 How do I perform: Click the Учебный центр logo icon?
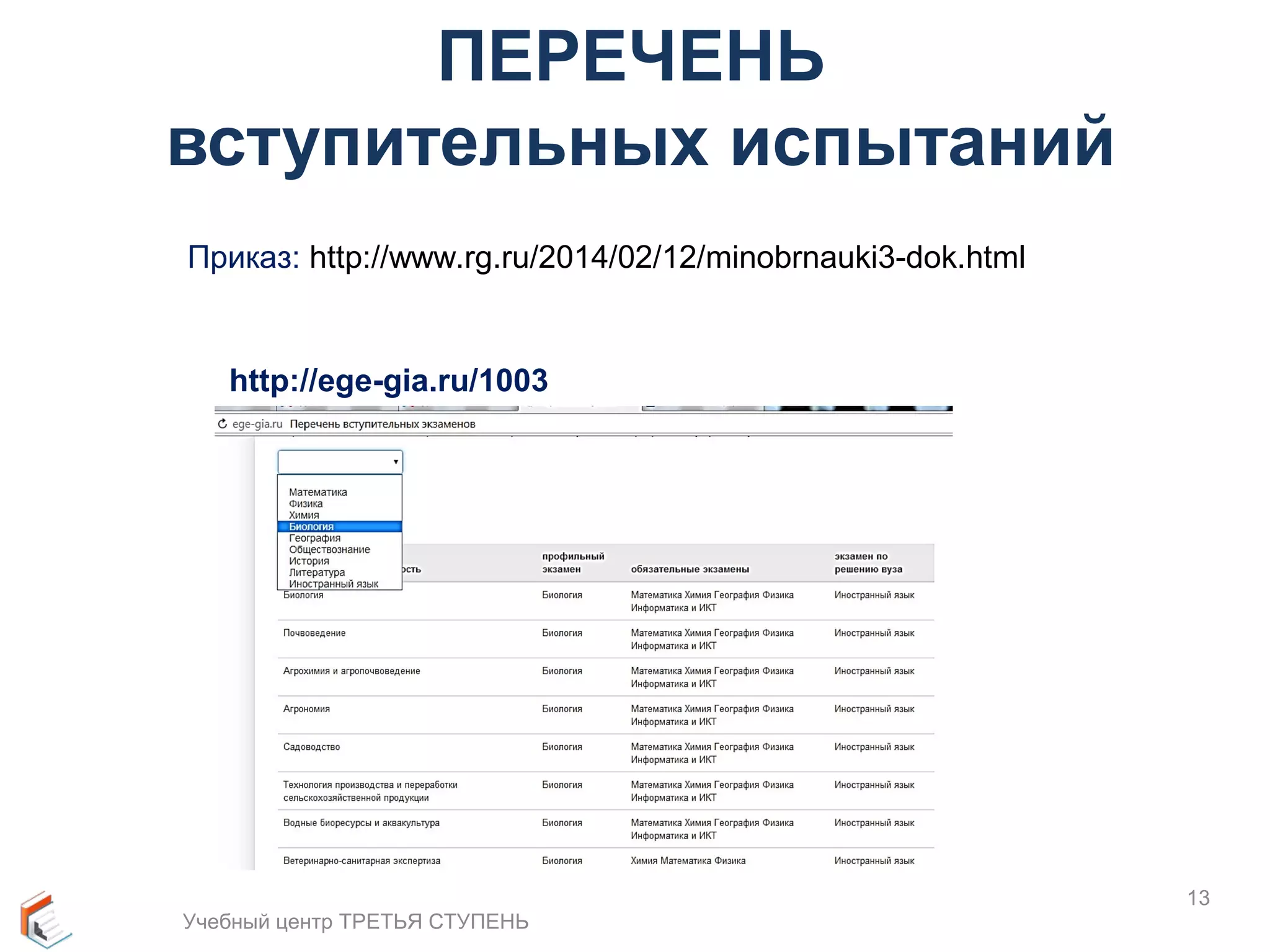coord(45,919)
